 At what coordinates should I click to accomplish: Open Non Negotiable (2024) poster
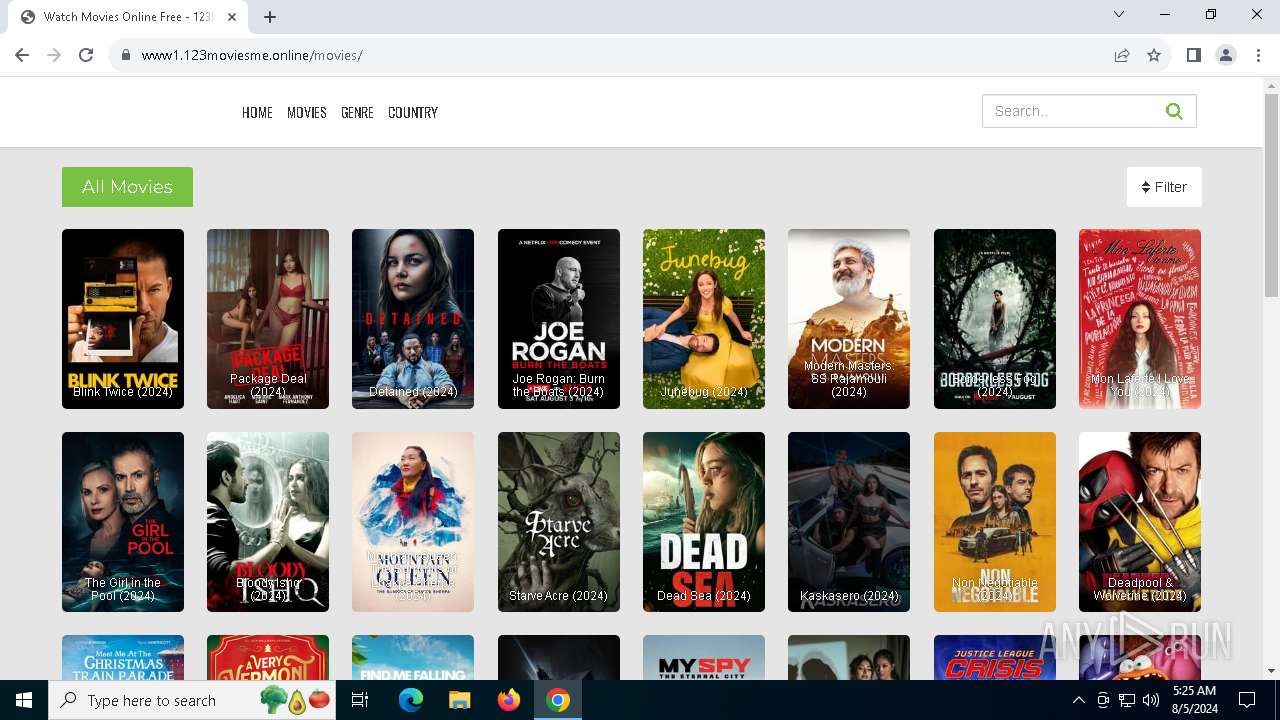click(x=995, y=522)
